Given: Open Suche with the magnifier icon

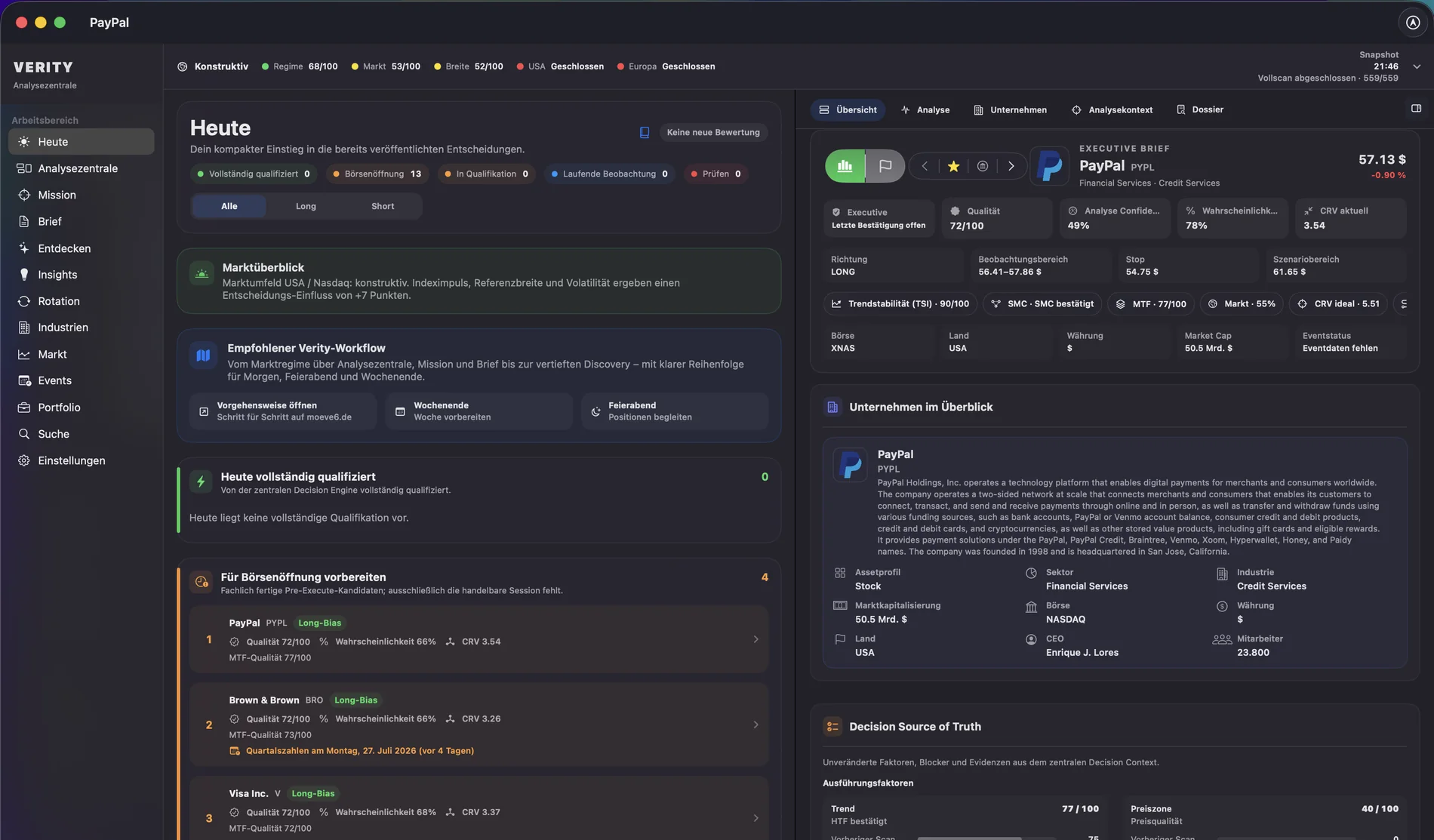Looking at the screenshot, I should click(81, 434).
